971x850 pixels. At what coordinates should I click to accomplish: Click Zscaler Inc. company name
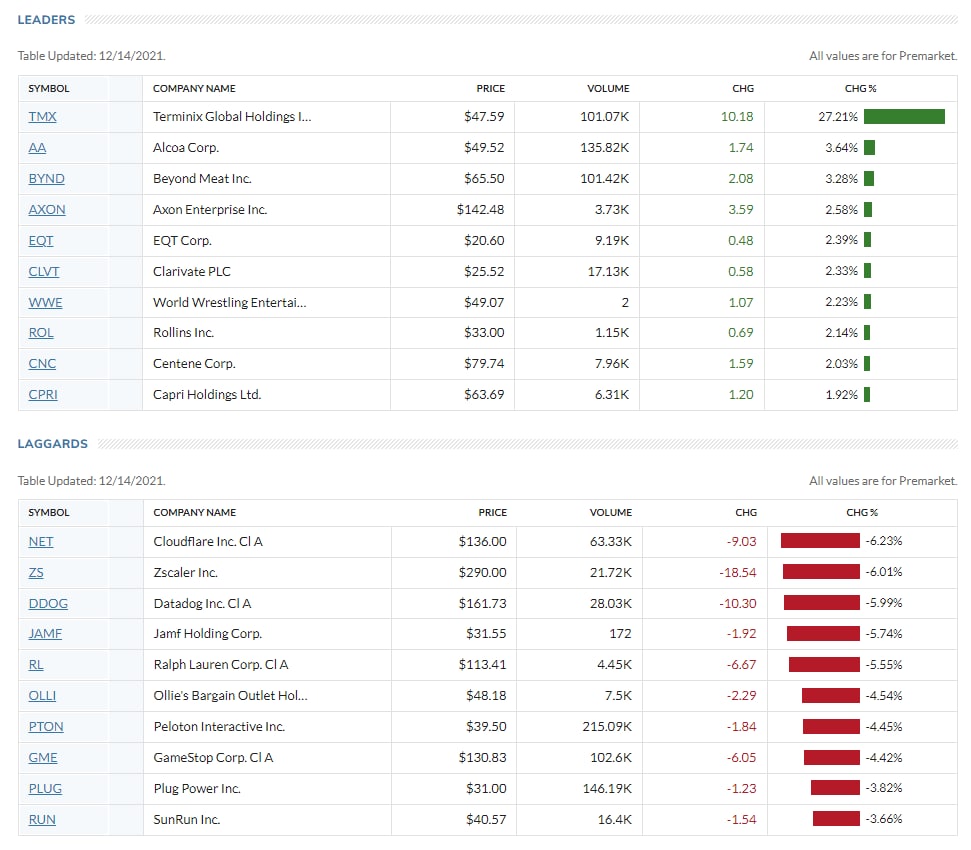click(x=186, y=573)
